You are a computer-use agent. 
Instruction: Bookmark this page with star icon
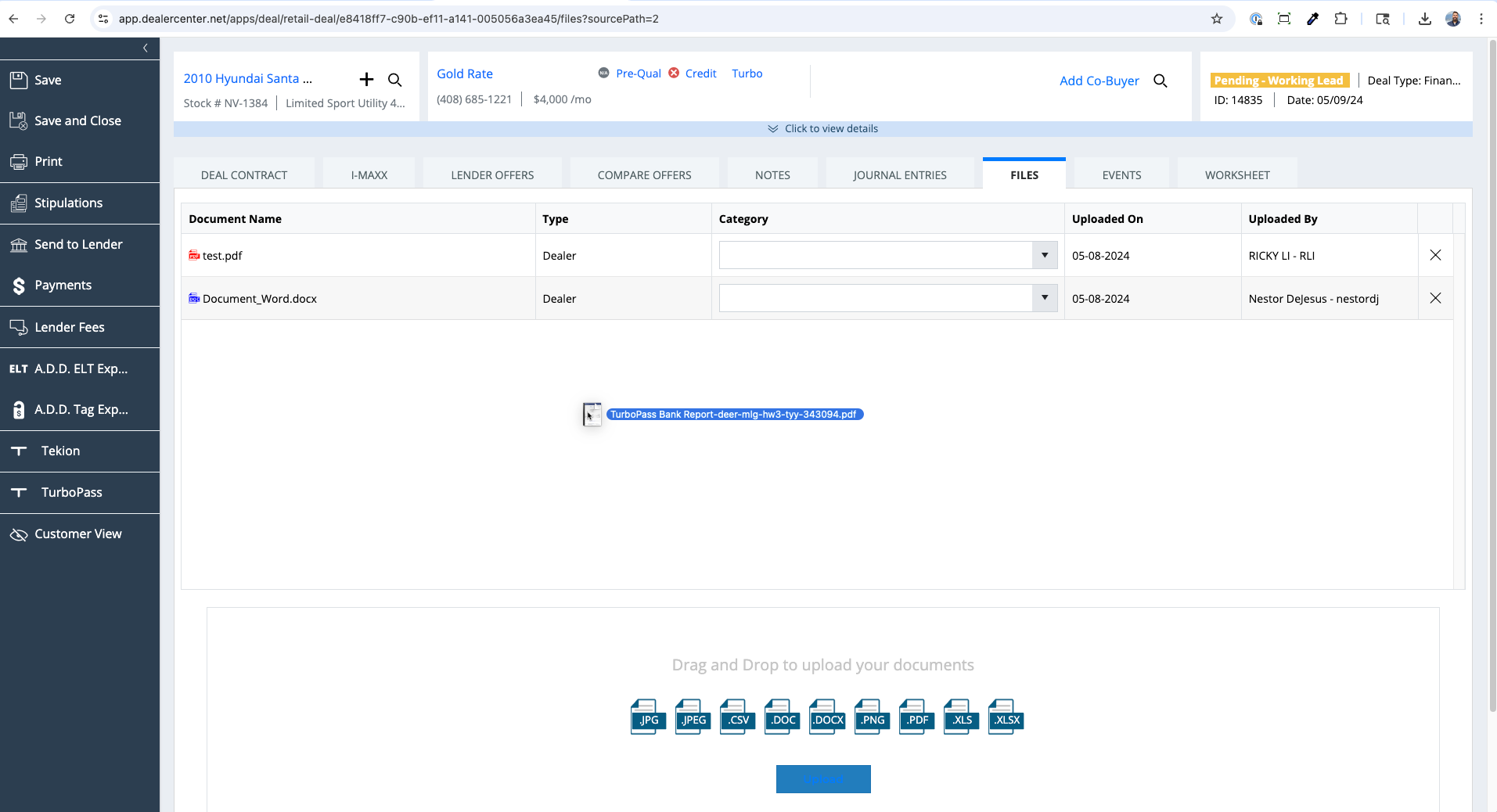click(x=1217, y=19)
